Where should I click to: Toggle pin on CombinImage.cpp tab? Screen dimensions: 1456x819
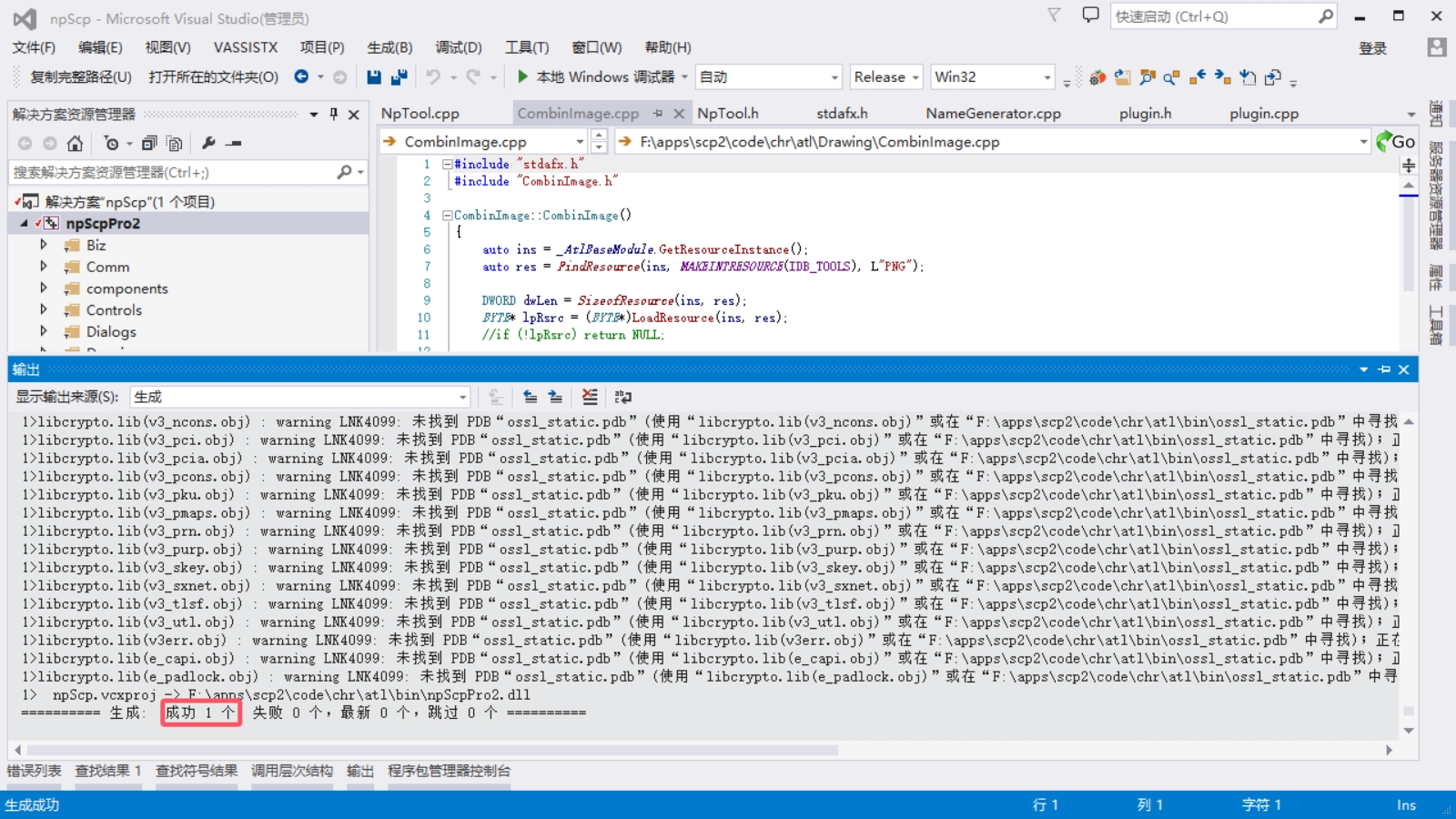(x=658, y=114)
